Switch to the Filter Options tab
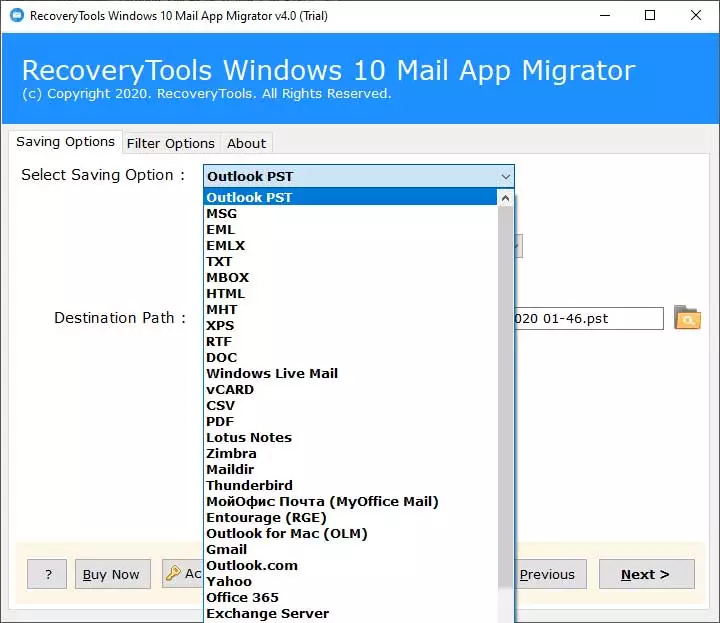 pyautogui.click(x=170, y=143)
